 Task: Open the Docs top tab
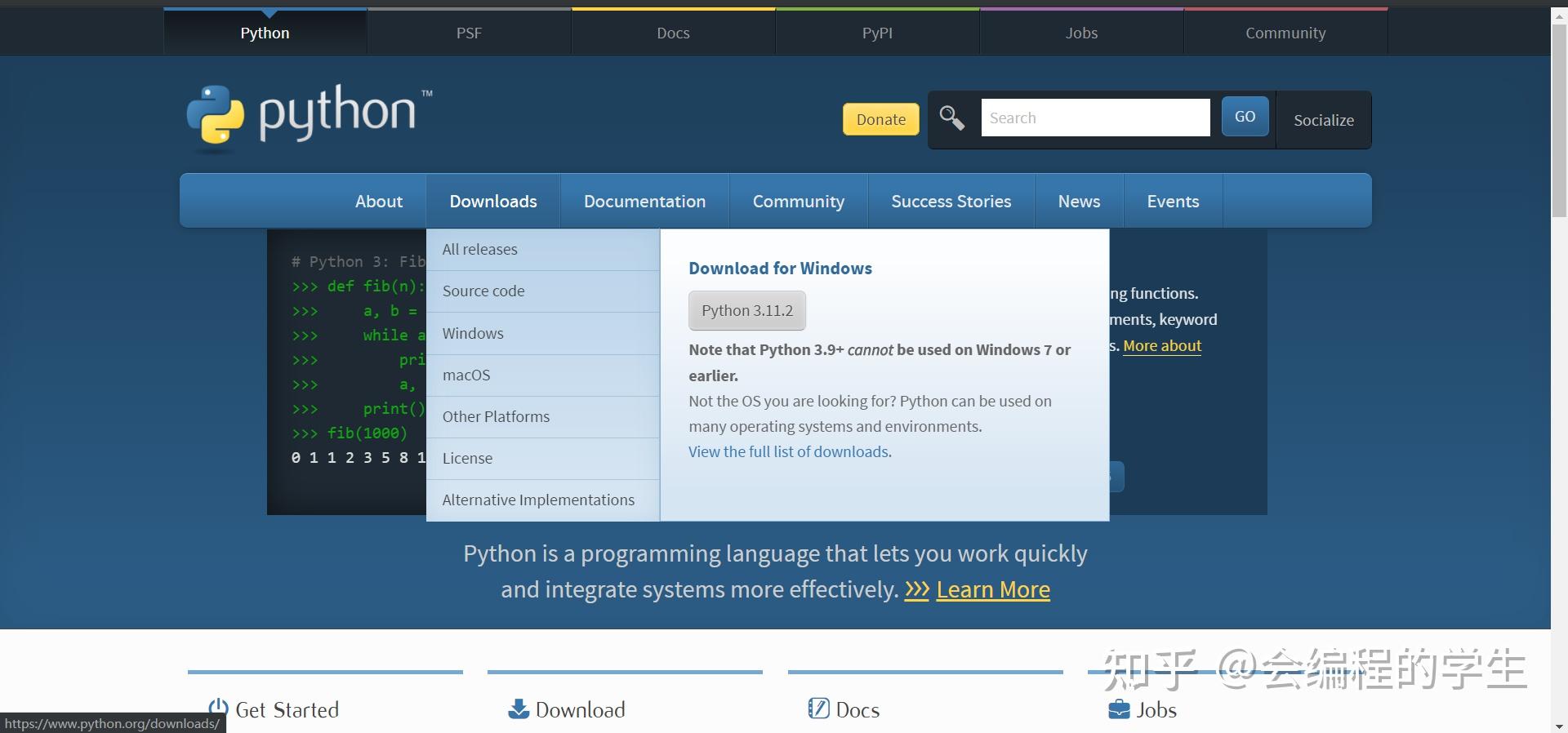point(673,33)
